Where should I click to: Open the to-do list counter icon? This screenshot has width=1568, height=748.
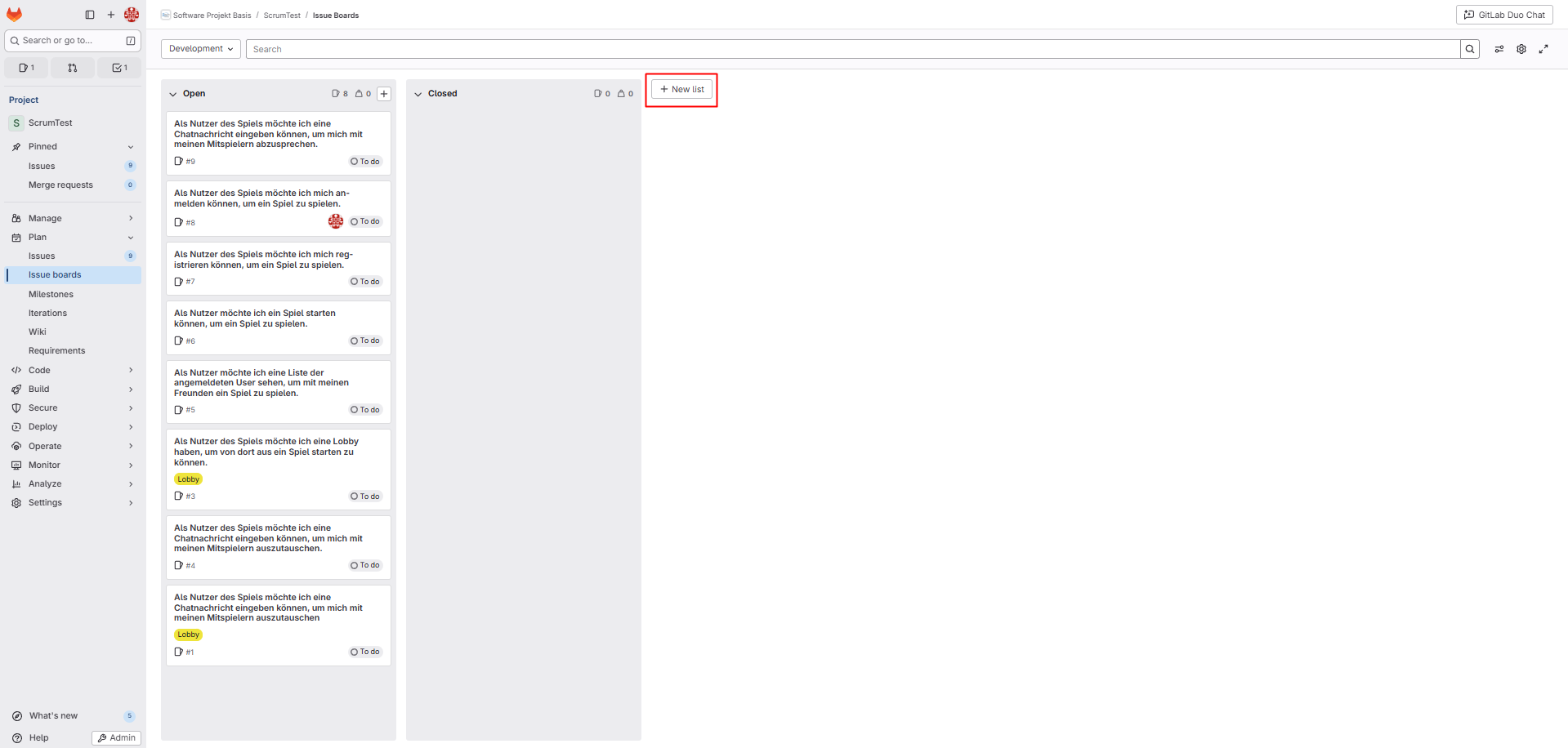tap(119, 68)
